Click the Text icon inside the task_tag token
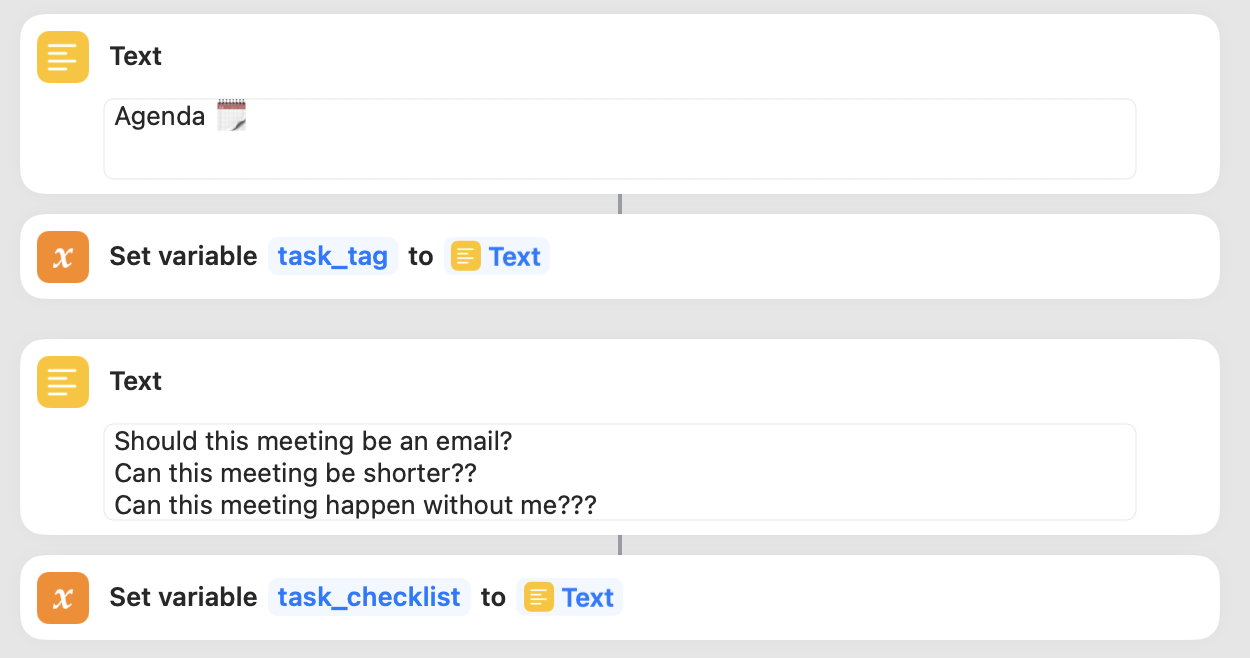The image size is (1250, 658). pyautogui.click(x=467, y=256)
